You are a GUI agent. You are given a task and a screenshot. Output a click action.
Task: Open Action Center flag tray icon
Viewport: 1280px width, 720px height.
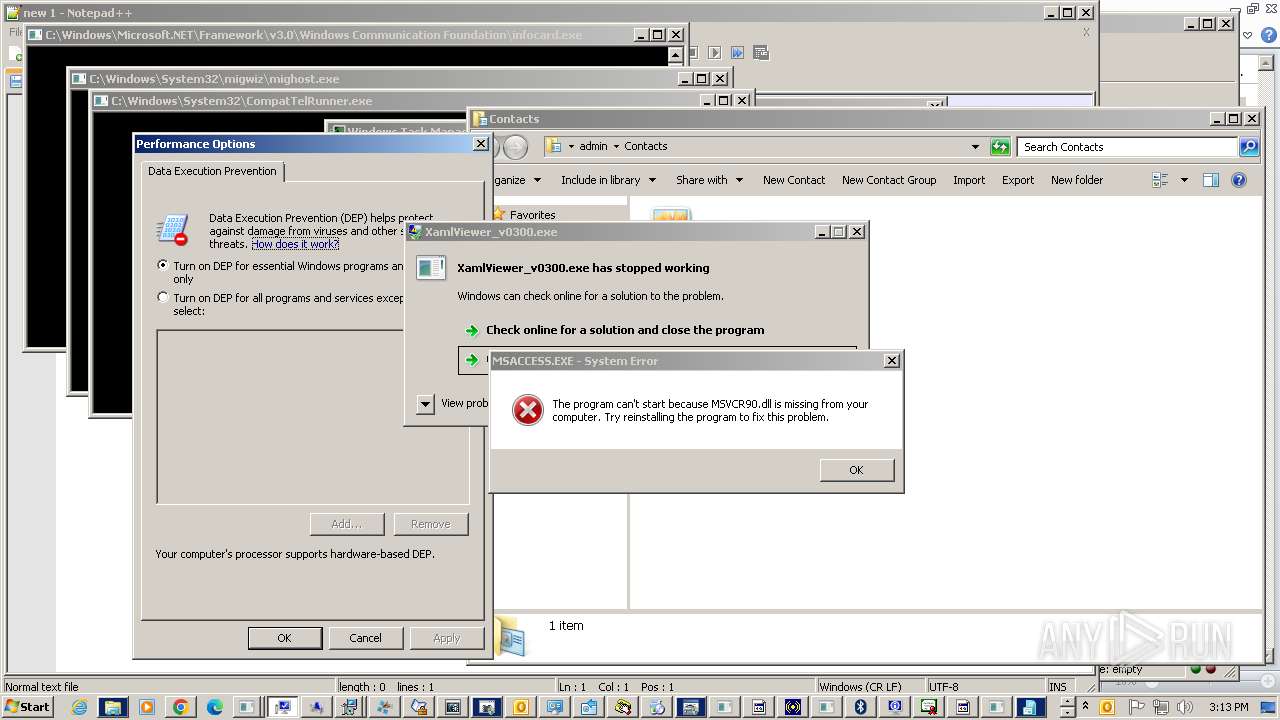pos(1136,707)
